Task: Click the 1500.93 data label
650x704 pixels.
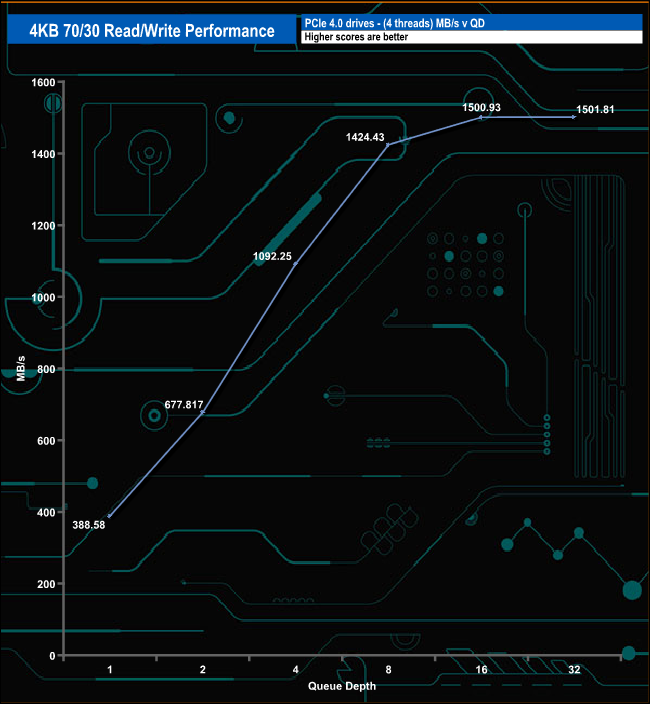Action: [481, 107]
